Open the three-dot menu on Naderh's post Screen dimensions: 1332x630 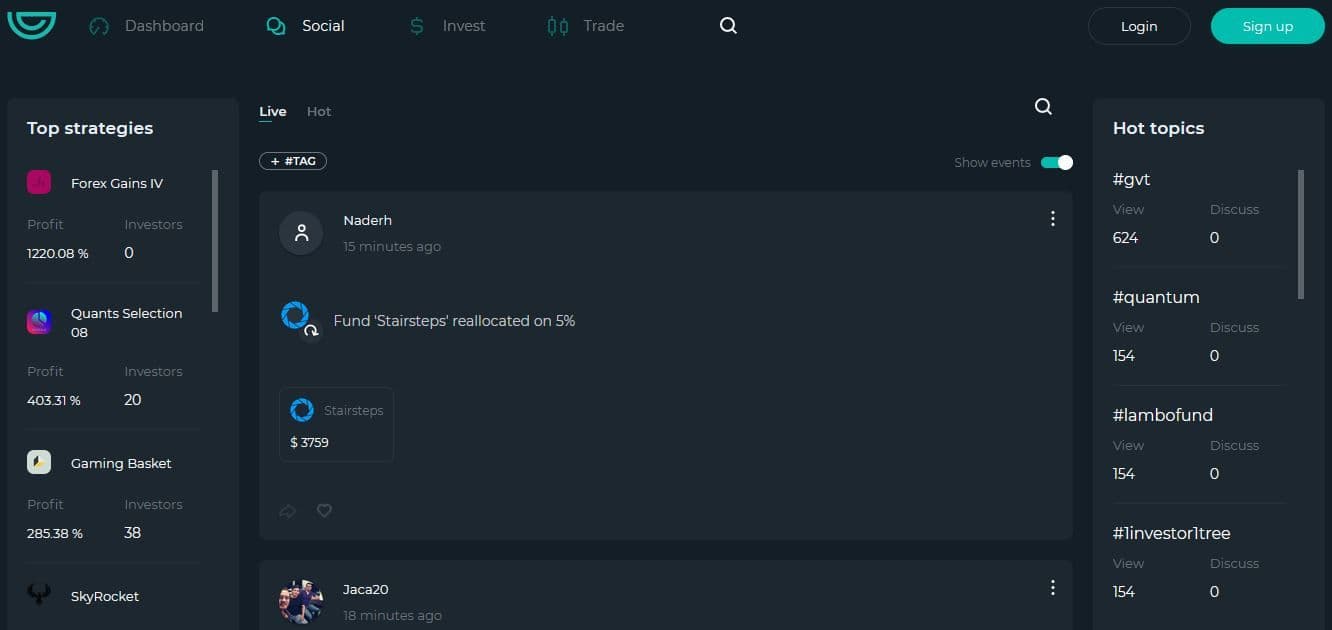1052,219
